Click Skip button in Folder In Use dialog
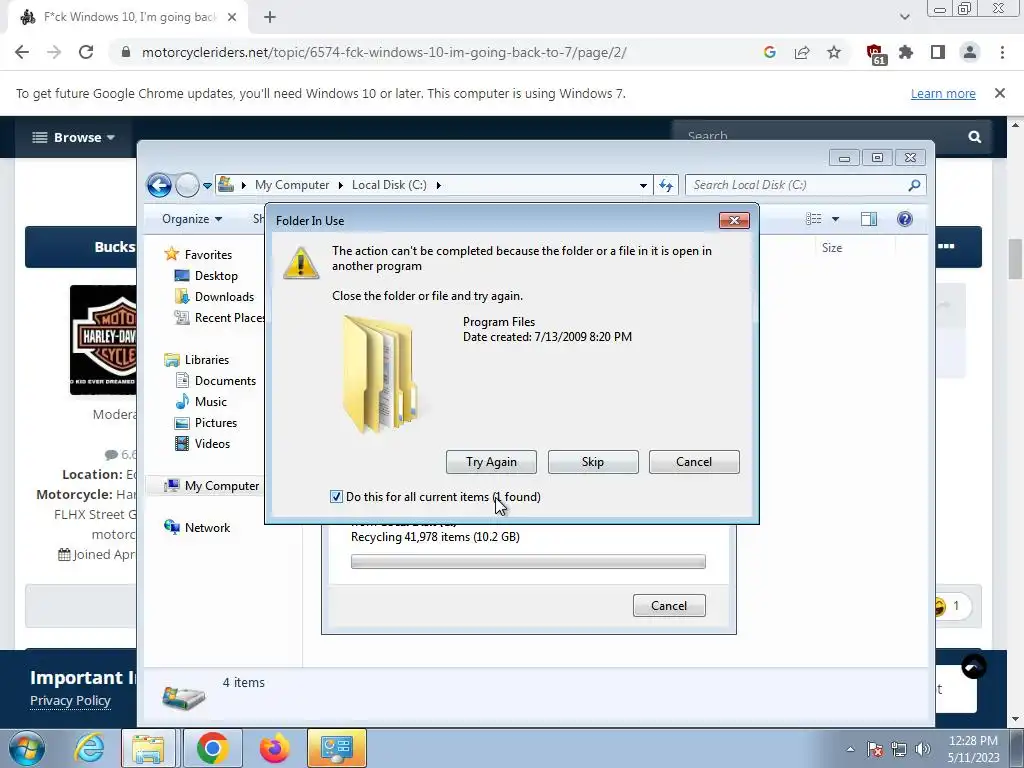The height and width of the screenshot is (768, 1024). [x=593, y=462]
